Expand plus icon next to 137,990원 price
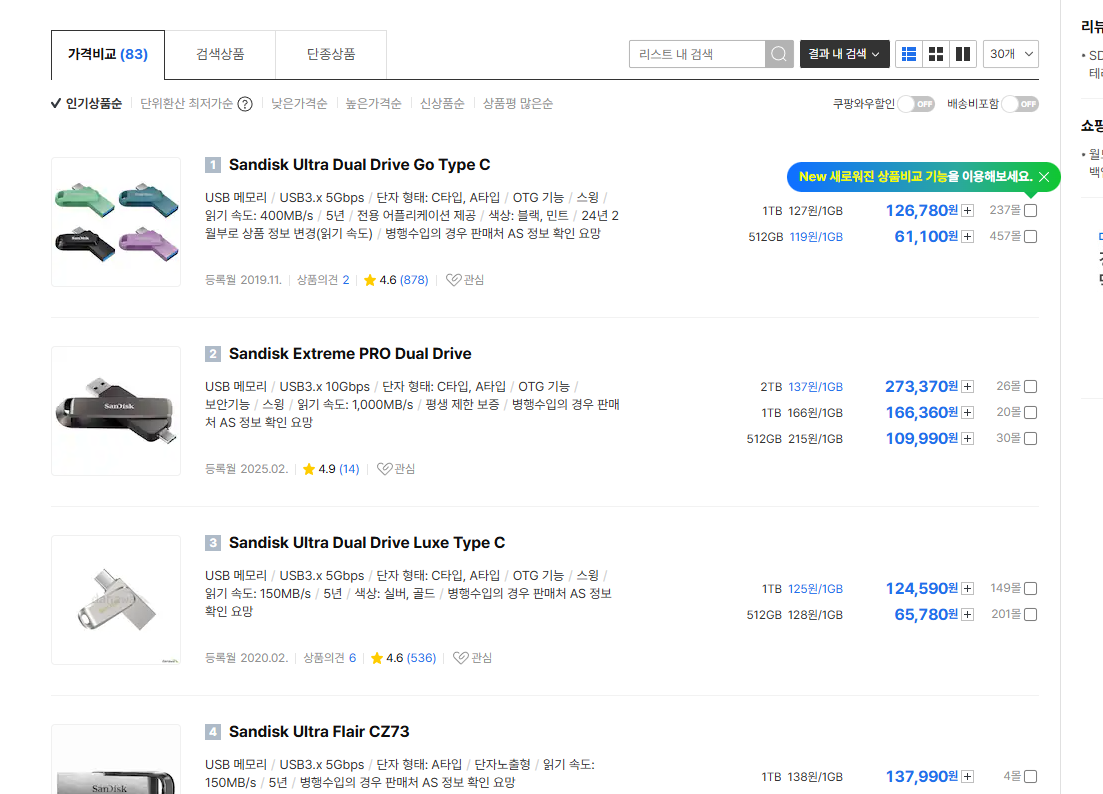1103x794 pixels. coord(968,777)
